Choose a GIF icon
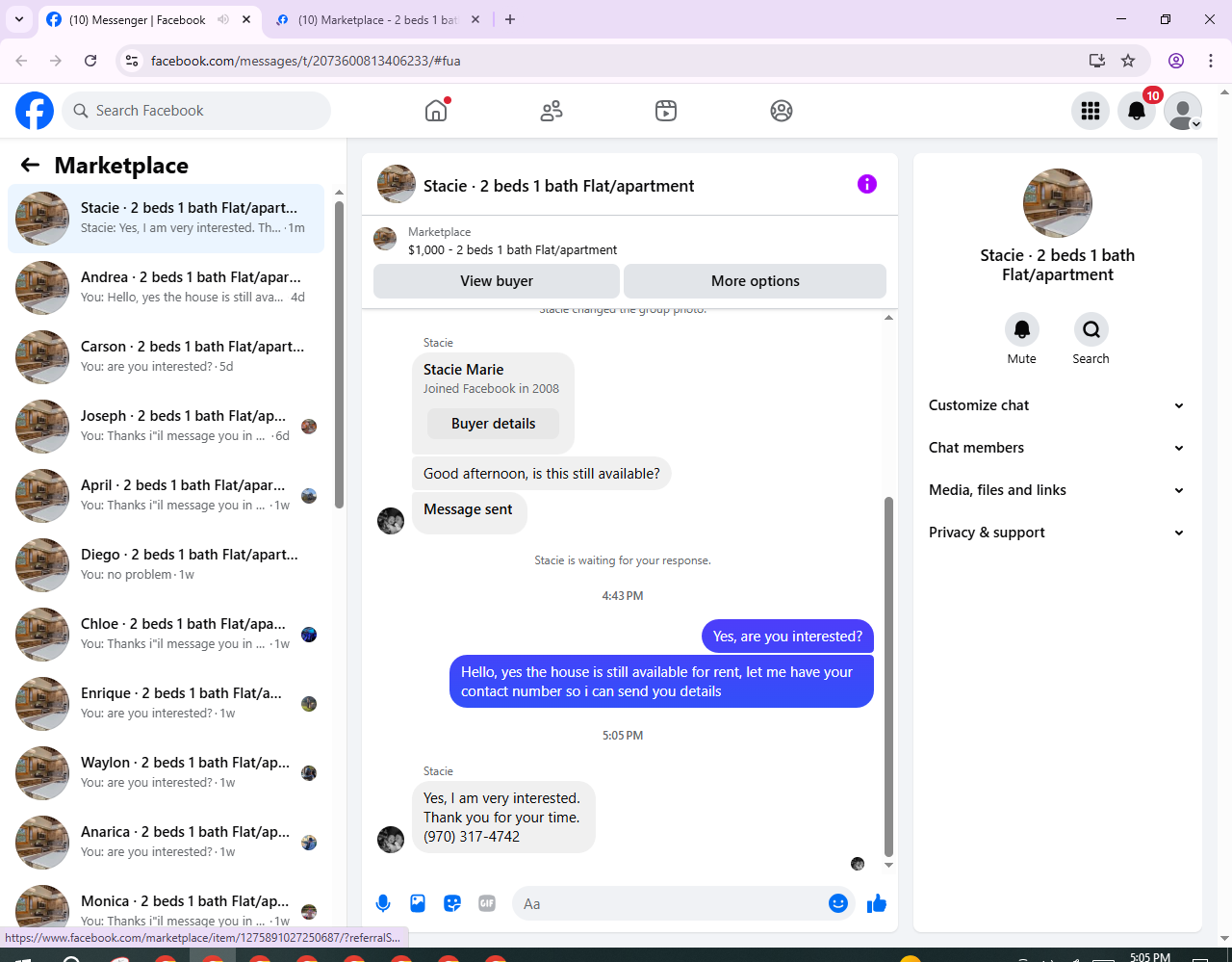The width and height of the screenshot is (1232, 962). [487, 903]
